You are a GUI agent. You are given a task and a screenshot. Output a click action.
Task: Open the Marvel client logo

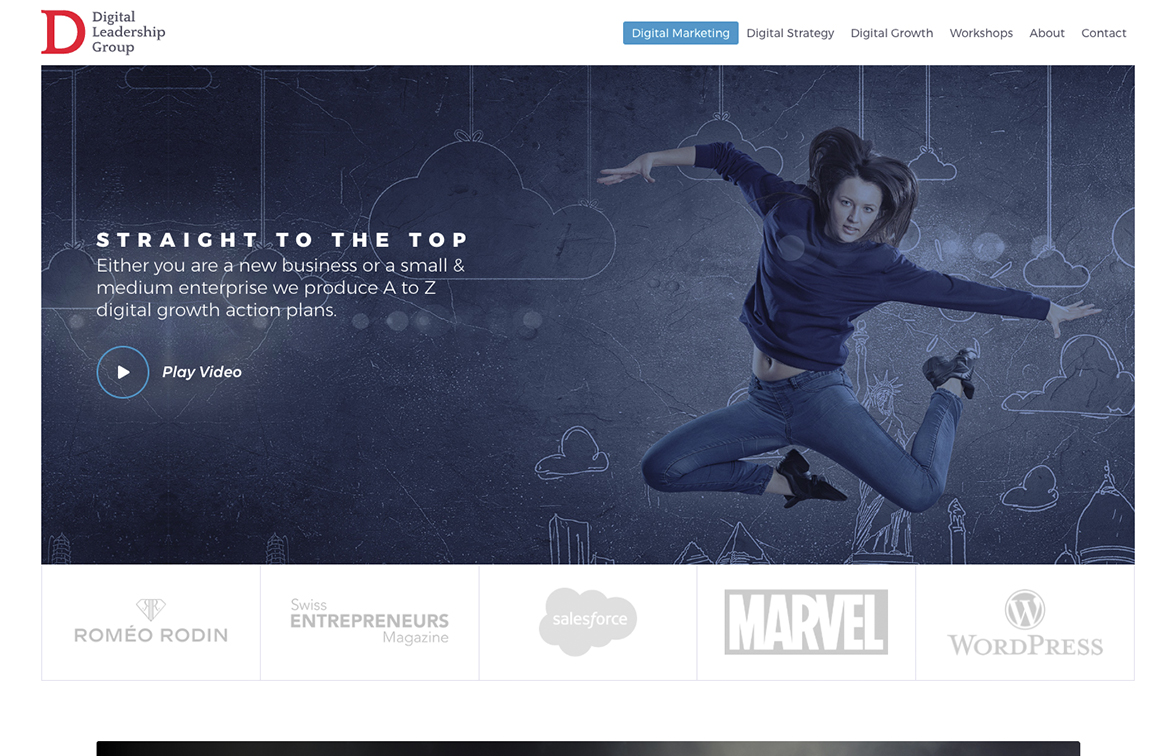tap(806, 622)
